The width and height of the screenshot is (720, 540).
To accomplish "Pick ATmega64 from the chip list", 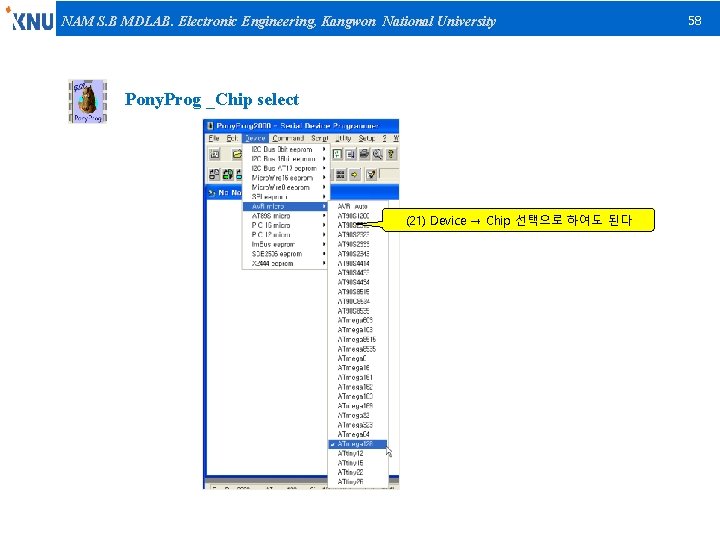I will pyautogui.click(x=358, y=434).
